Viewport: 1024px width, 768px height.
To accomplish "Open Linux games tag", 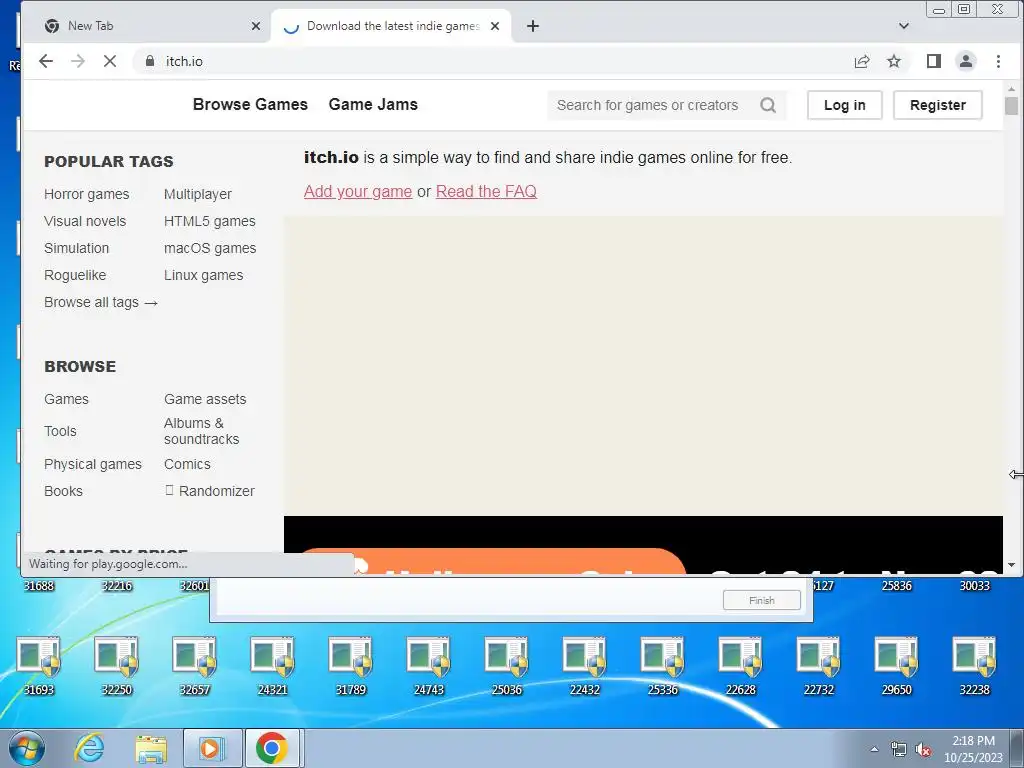I will point(204,275).
